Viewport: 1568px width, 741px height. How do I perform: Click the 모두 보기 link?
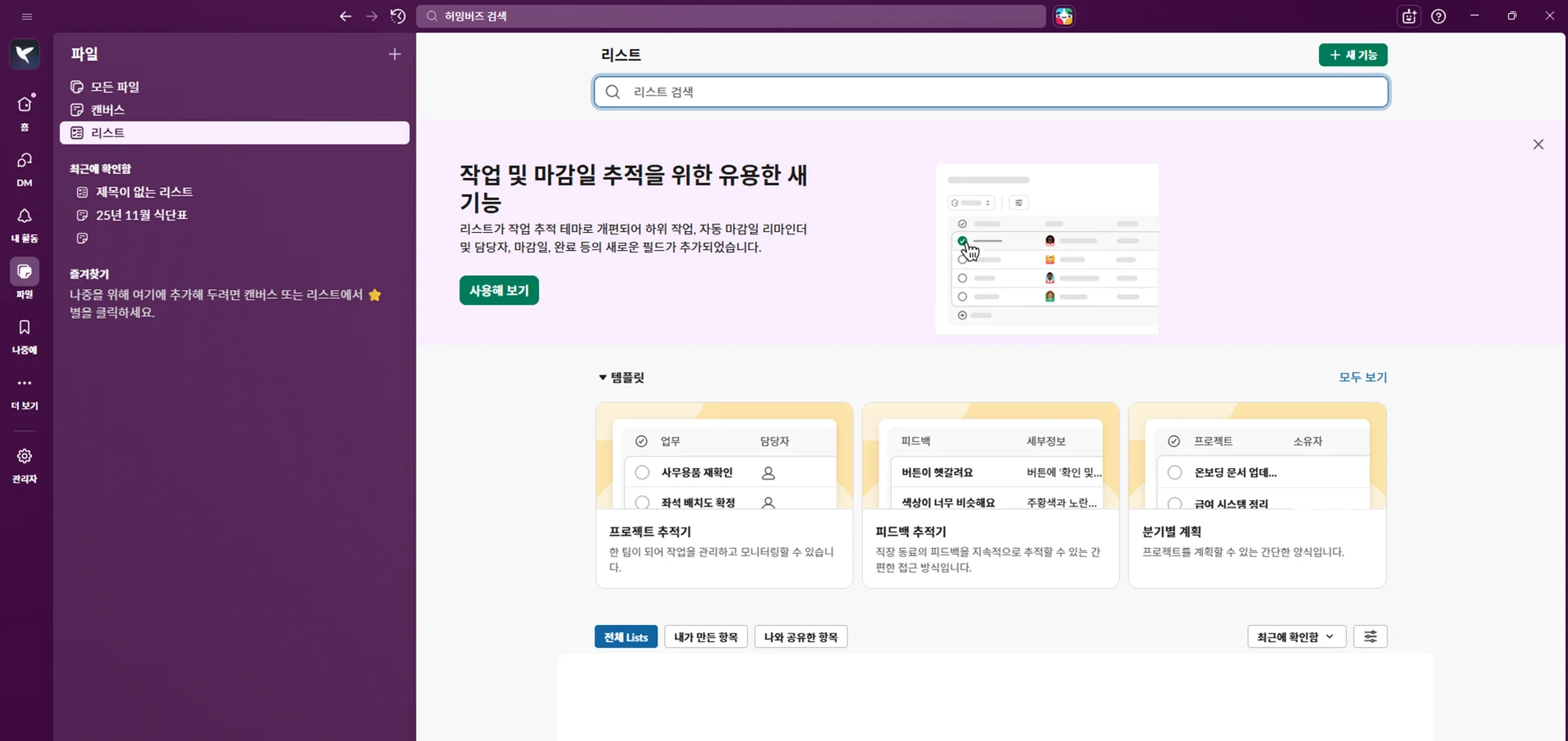coord(1362,377)
